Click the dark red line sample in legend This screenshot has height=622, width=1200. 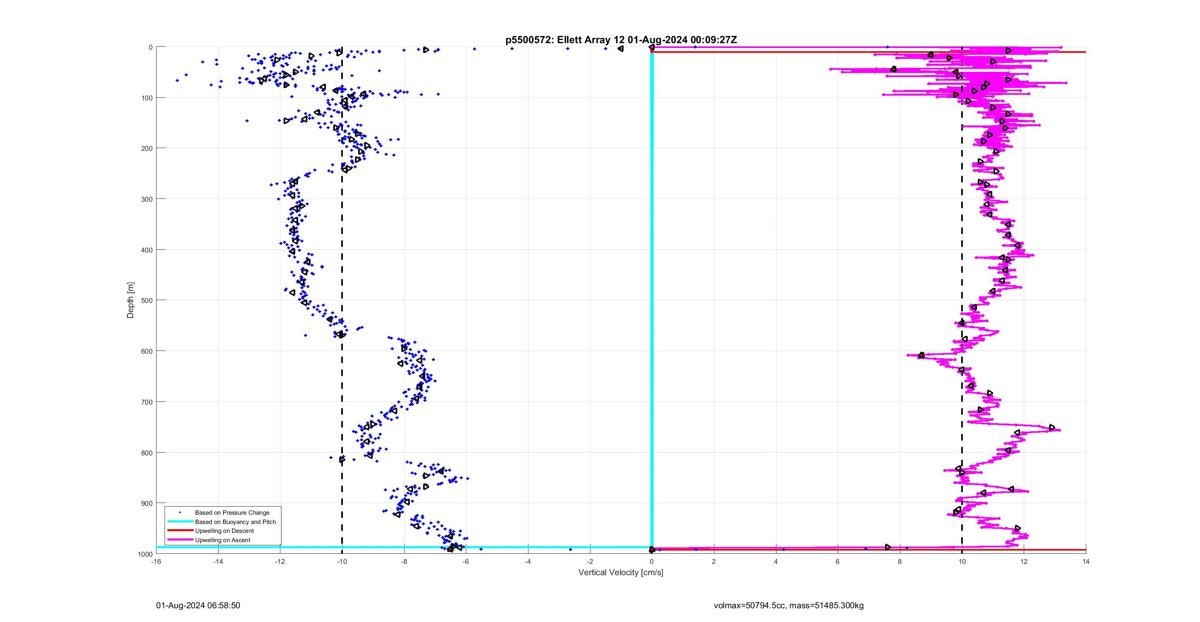(x=179, y=531)
